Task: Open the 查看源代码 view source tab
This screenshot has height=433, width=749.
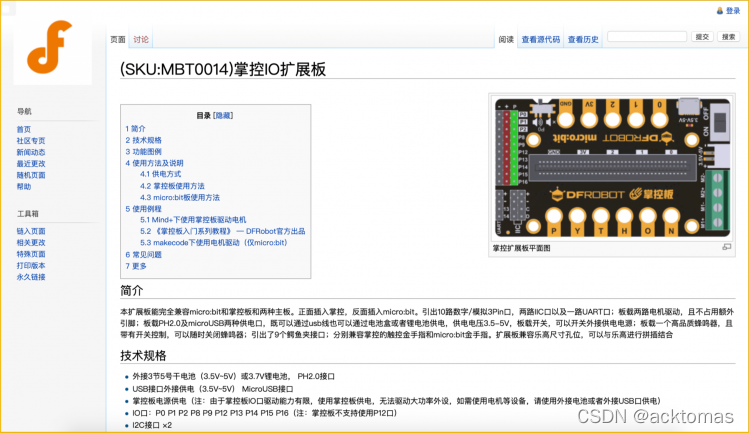Action: click(x=541, y=39)
